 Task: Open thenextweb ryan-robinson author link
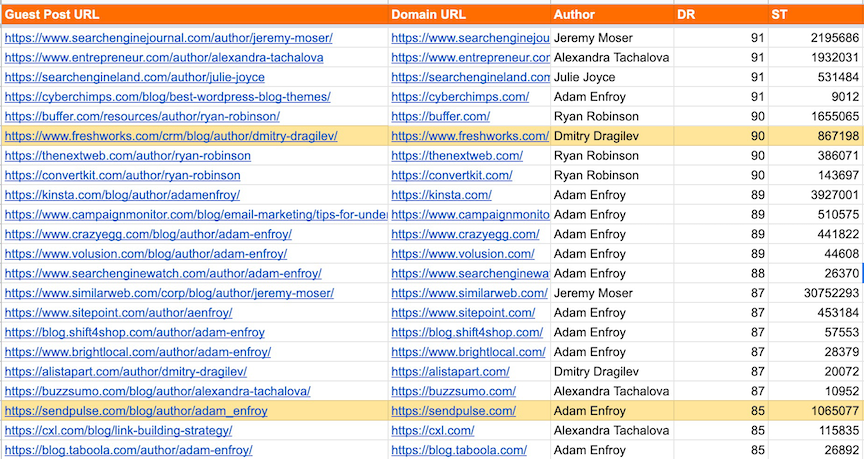point(128,156)
